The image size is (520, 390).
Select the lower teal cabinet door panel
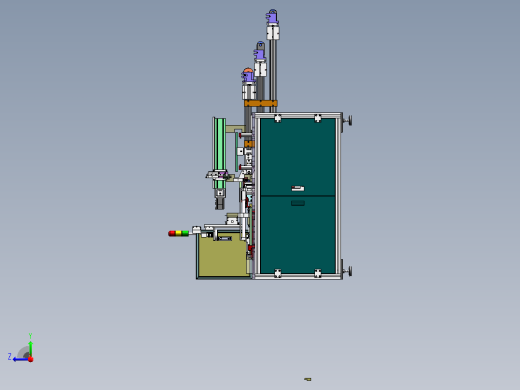click(298, 235)
